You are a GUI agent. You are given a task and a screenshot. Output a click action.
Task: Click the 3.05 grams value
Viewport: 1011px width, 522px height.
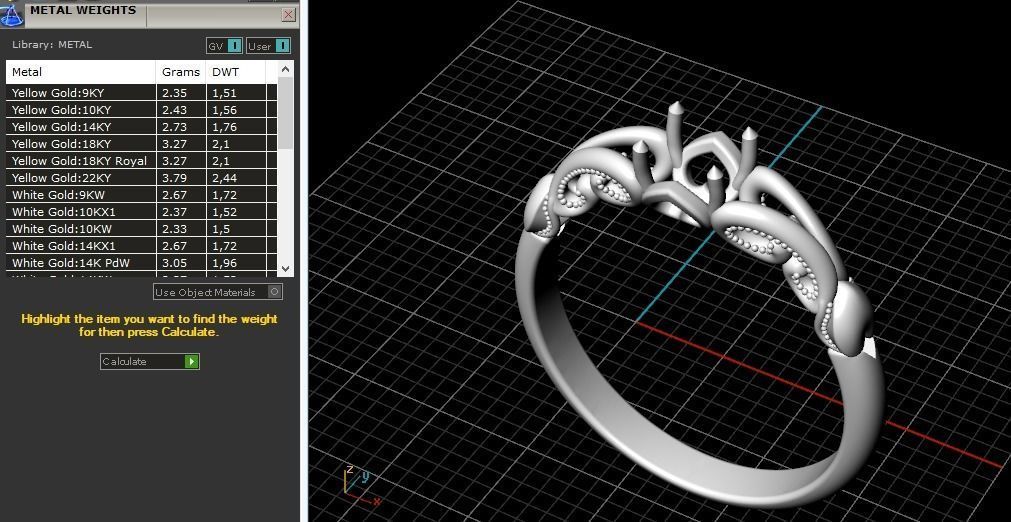point(175,263)
